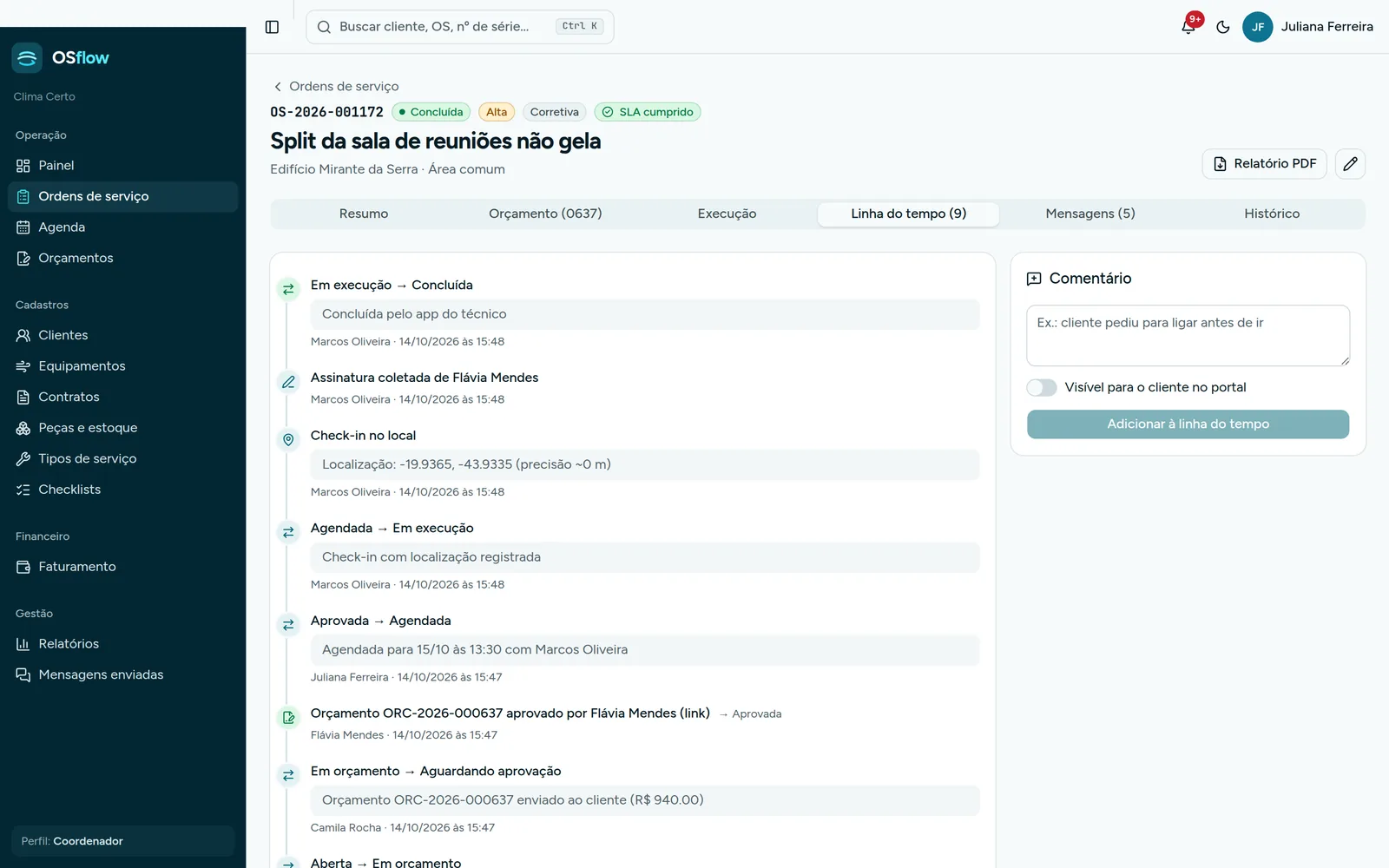This screenshot has width=1389, height=868.
Task: Click the OSflow logo icon
Action: [x=27, y=58]
